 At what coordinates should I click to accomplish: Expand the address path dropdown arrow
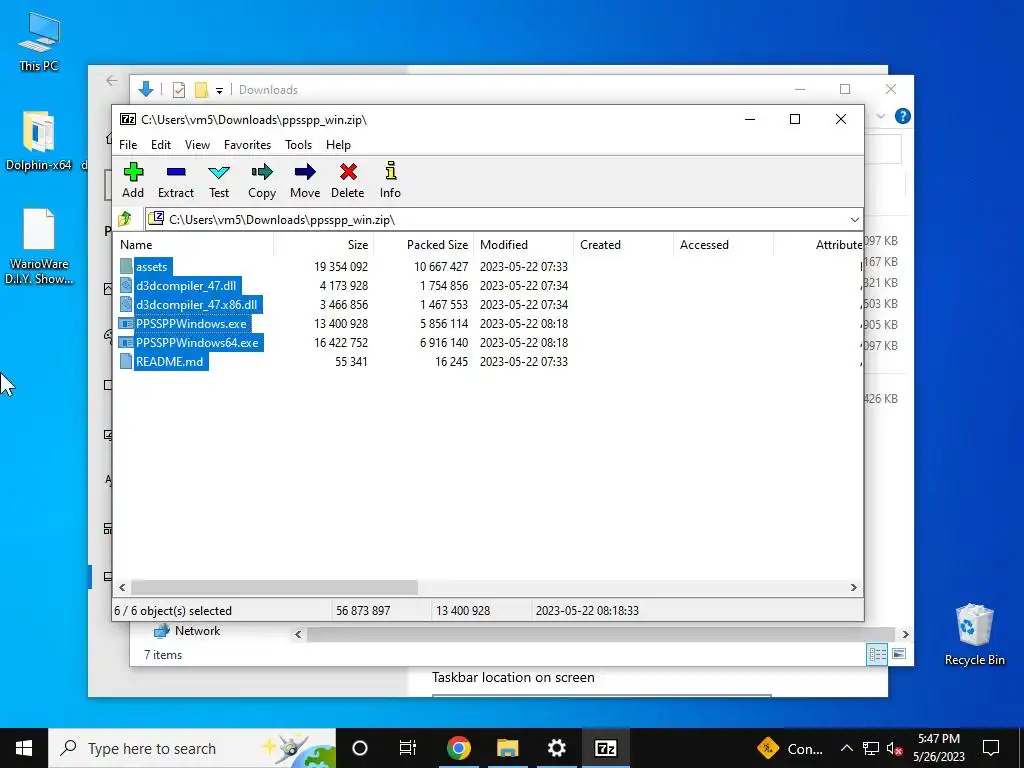click(x=854, y=219)
